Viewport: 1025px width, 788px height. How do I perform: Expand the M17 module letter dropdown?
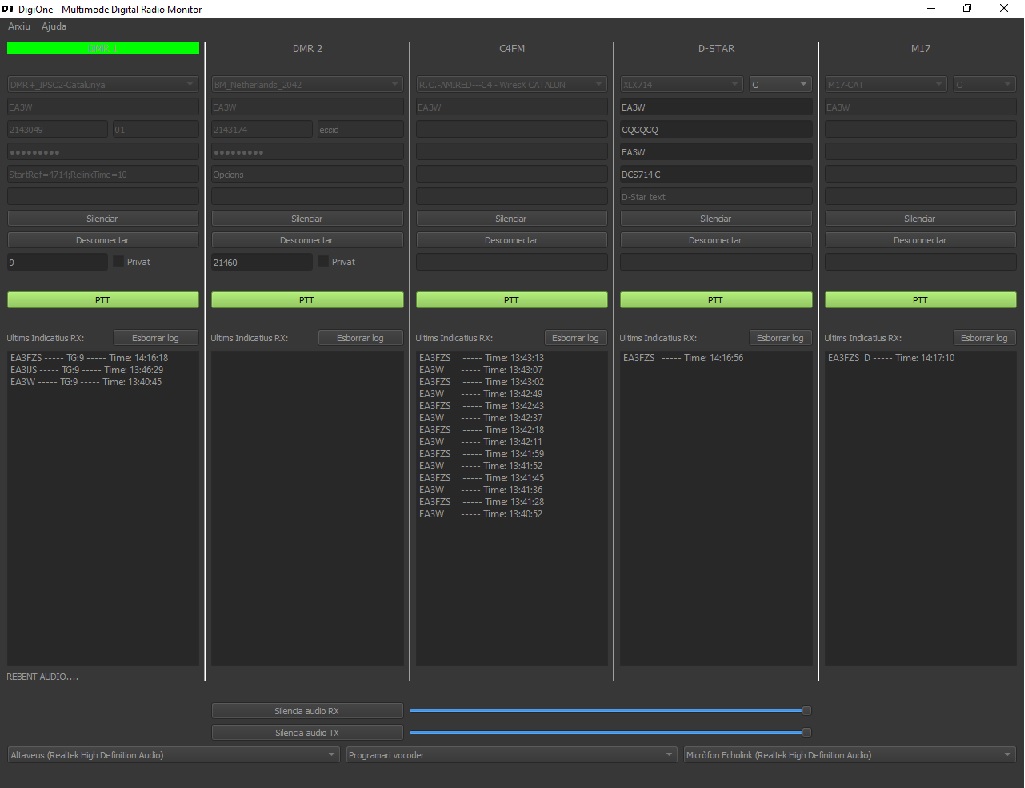pos(984,84)
